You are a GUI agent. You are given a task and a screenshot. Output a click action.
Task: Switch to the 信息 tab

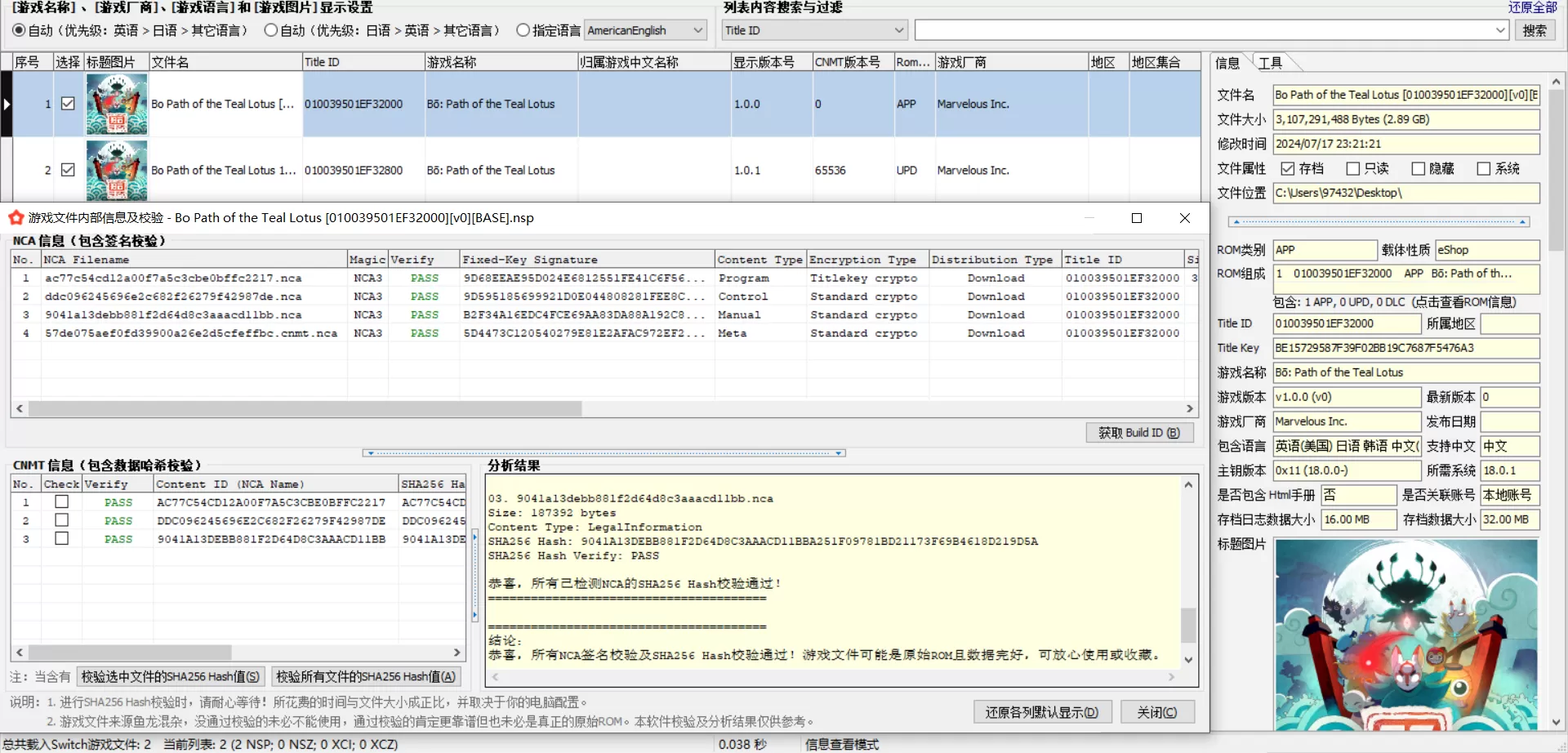[x=1227, y=63]
